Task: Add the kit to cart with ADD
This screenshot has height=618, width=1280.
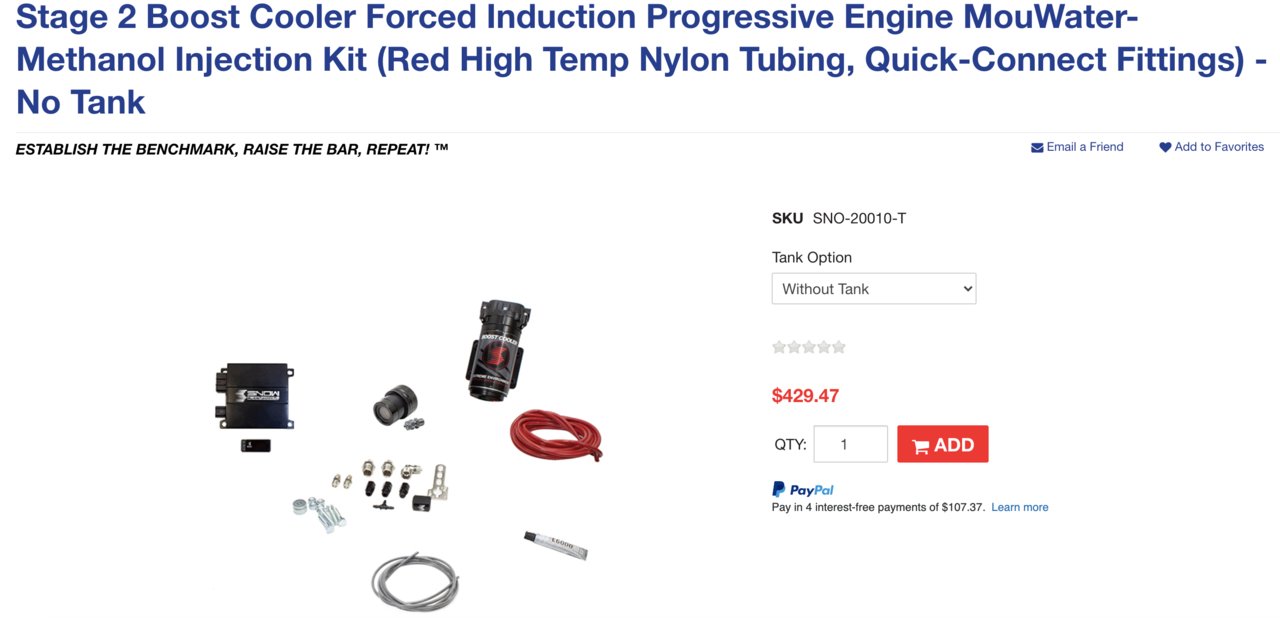Action: [943, 444]
